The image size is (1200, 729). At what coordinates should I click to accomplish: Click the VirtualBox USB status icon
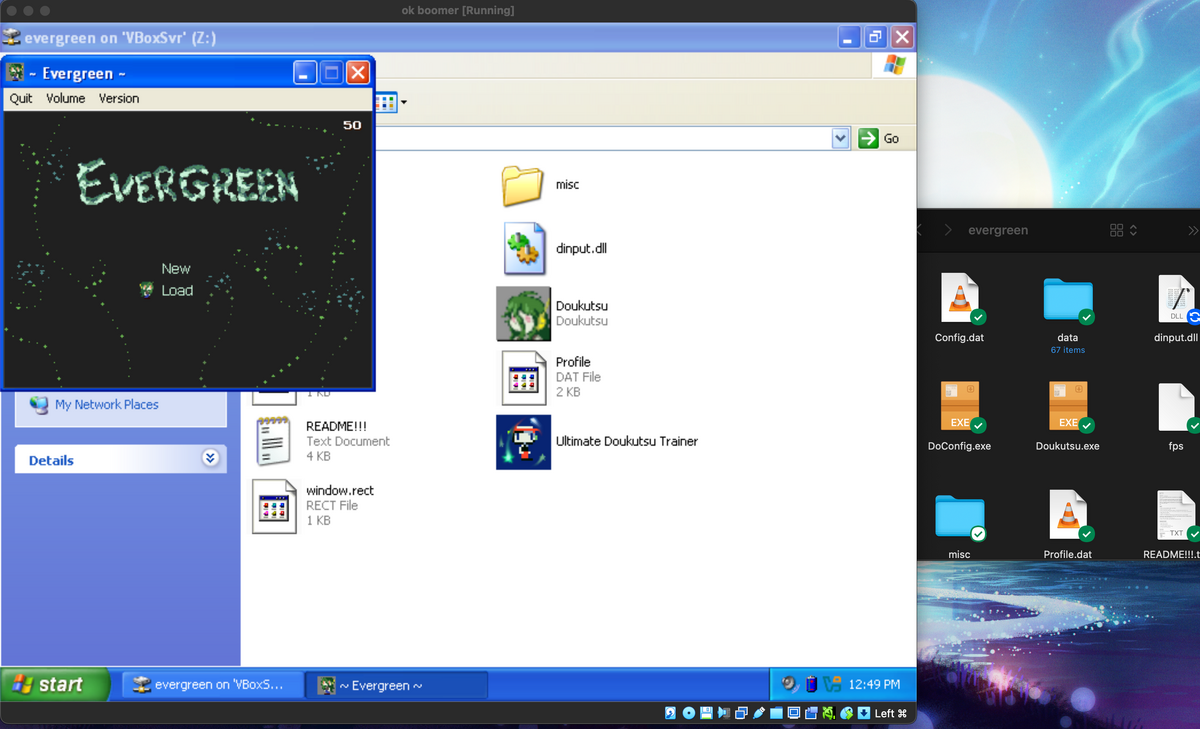(759, 713)
